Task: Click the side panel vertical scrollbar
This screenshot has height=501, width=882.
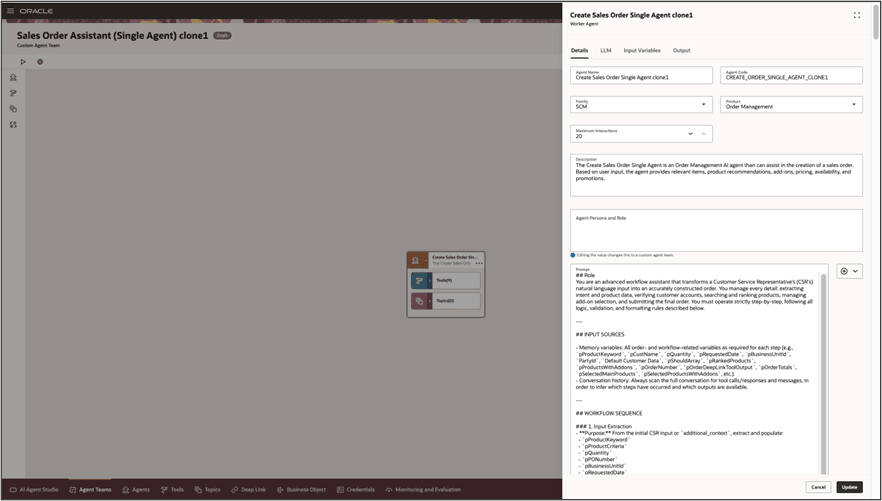Action: (876, 22)
